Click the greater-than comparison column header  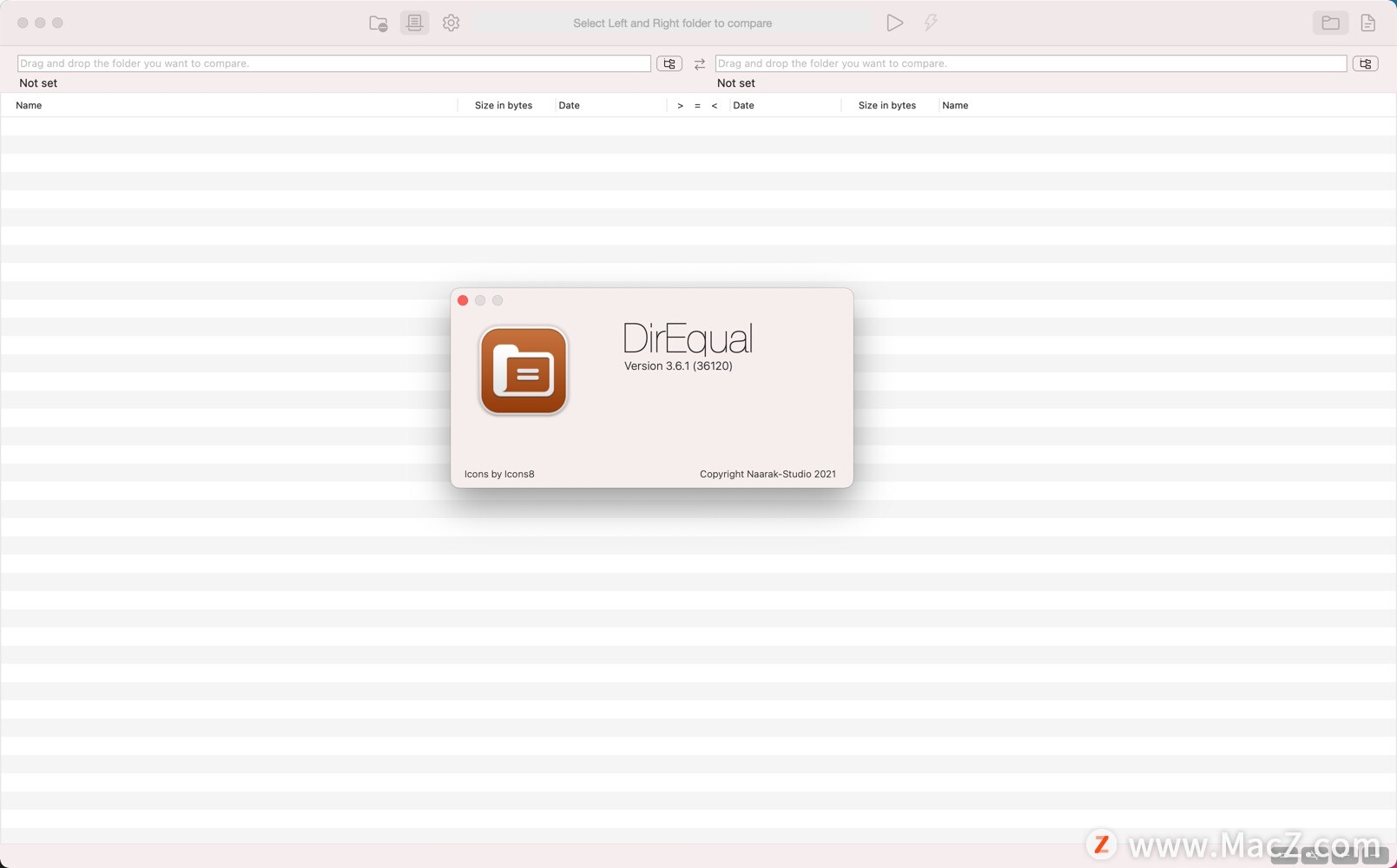point(680,106)
